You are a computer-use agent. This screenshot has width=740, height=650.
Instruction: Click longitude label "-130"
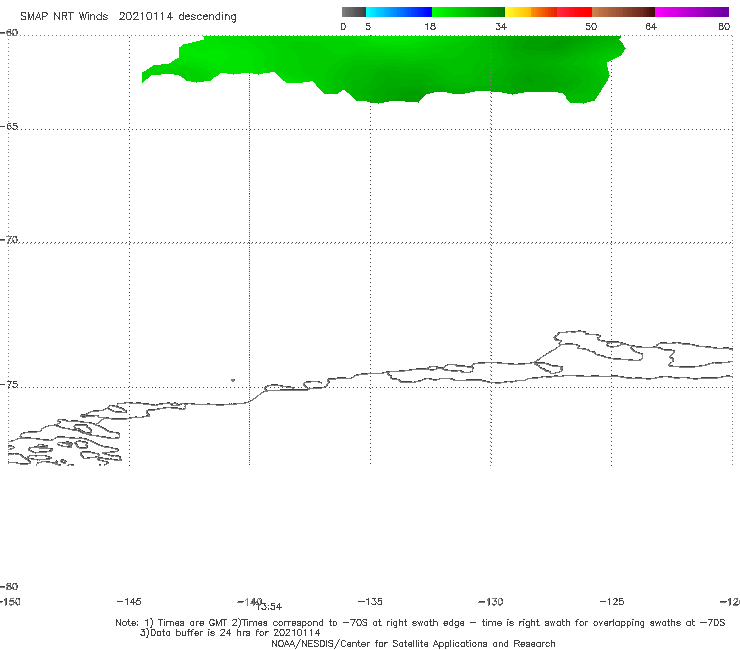point(491,601)
